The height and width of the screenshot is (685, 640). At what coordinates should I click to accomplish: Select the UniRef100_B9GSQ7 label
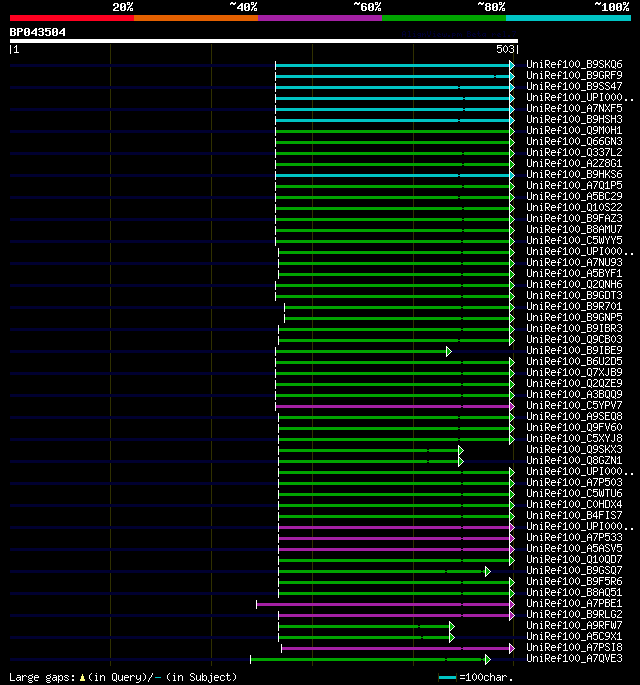point(574,570)
